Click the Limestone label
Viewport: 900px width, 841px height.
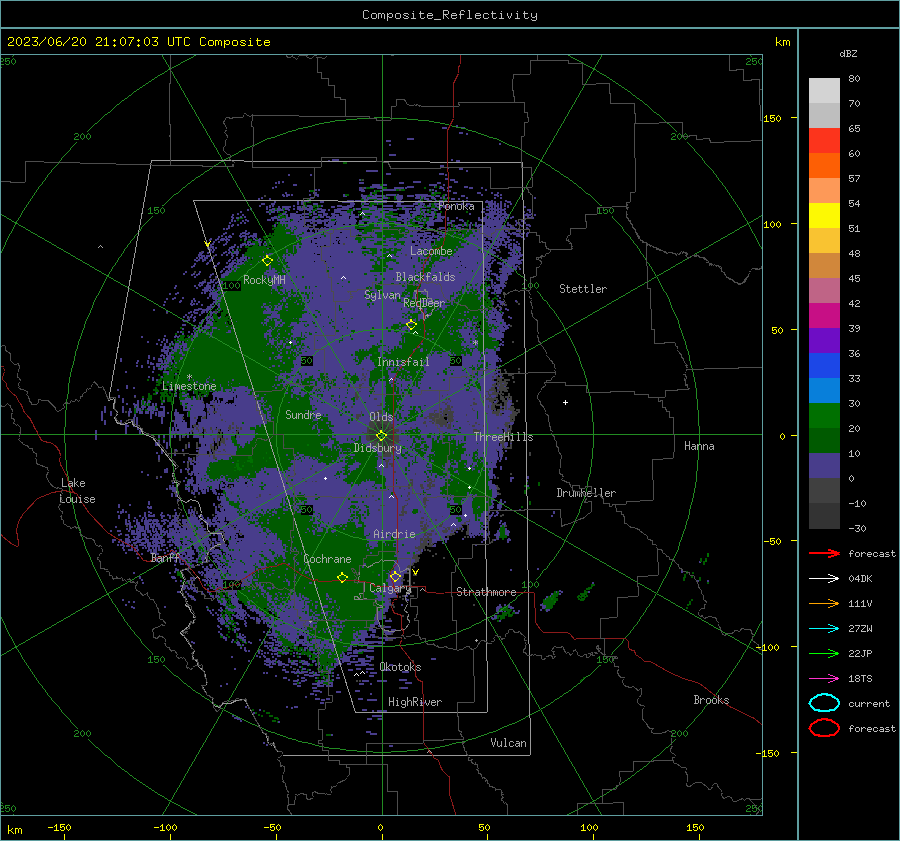click(x=189, y=386)
